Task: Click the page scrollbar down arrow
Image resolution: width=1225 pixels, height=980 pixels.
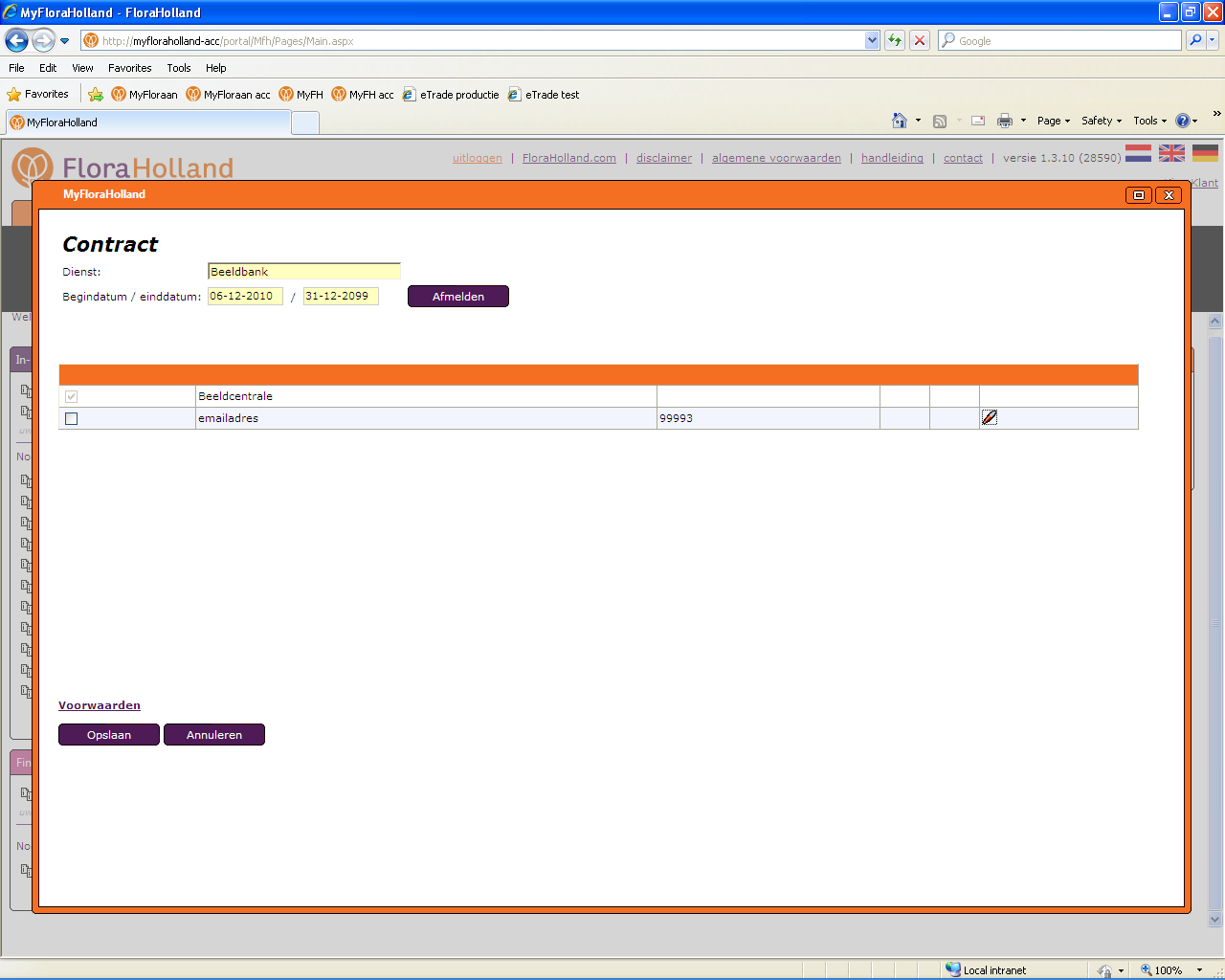Action: coord(1215,920)
